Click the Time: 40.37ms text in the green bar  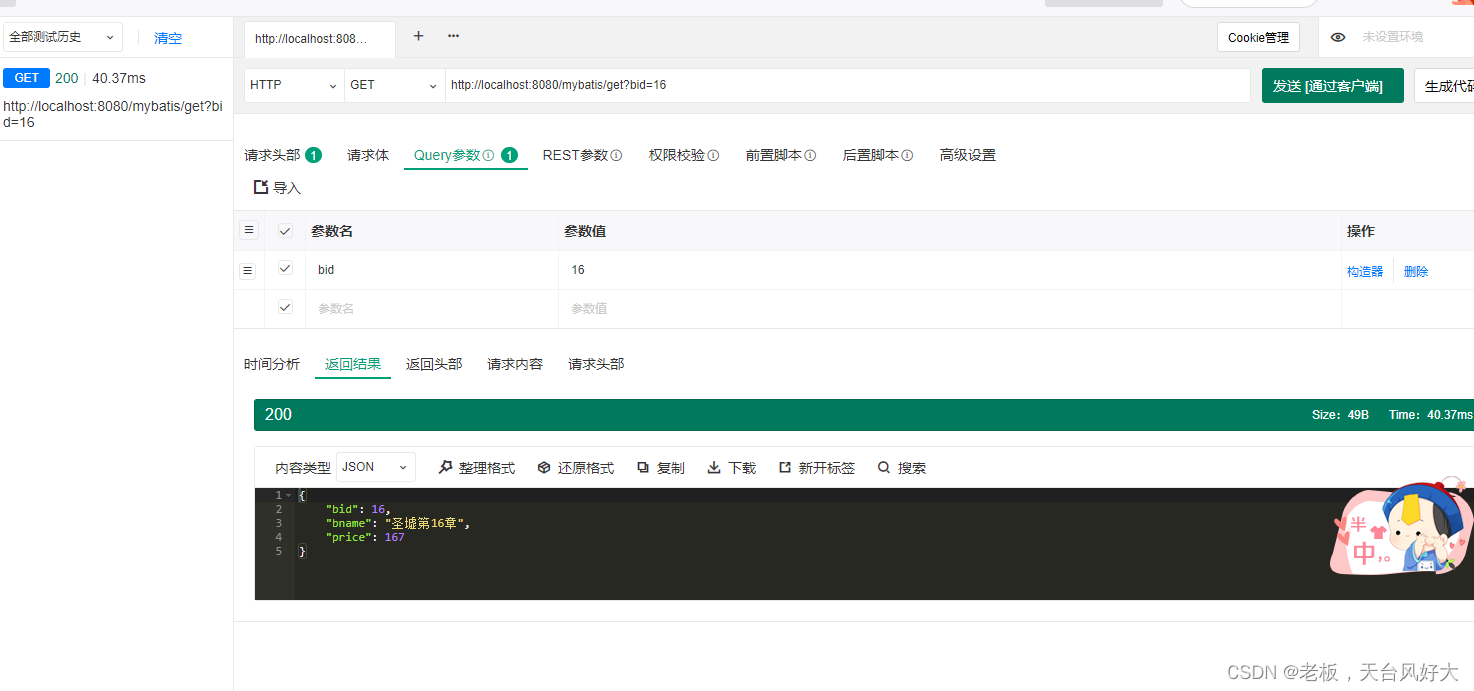pos(1431,415)
